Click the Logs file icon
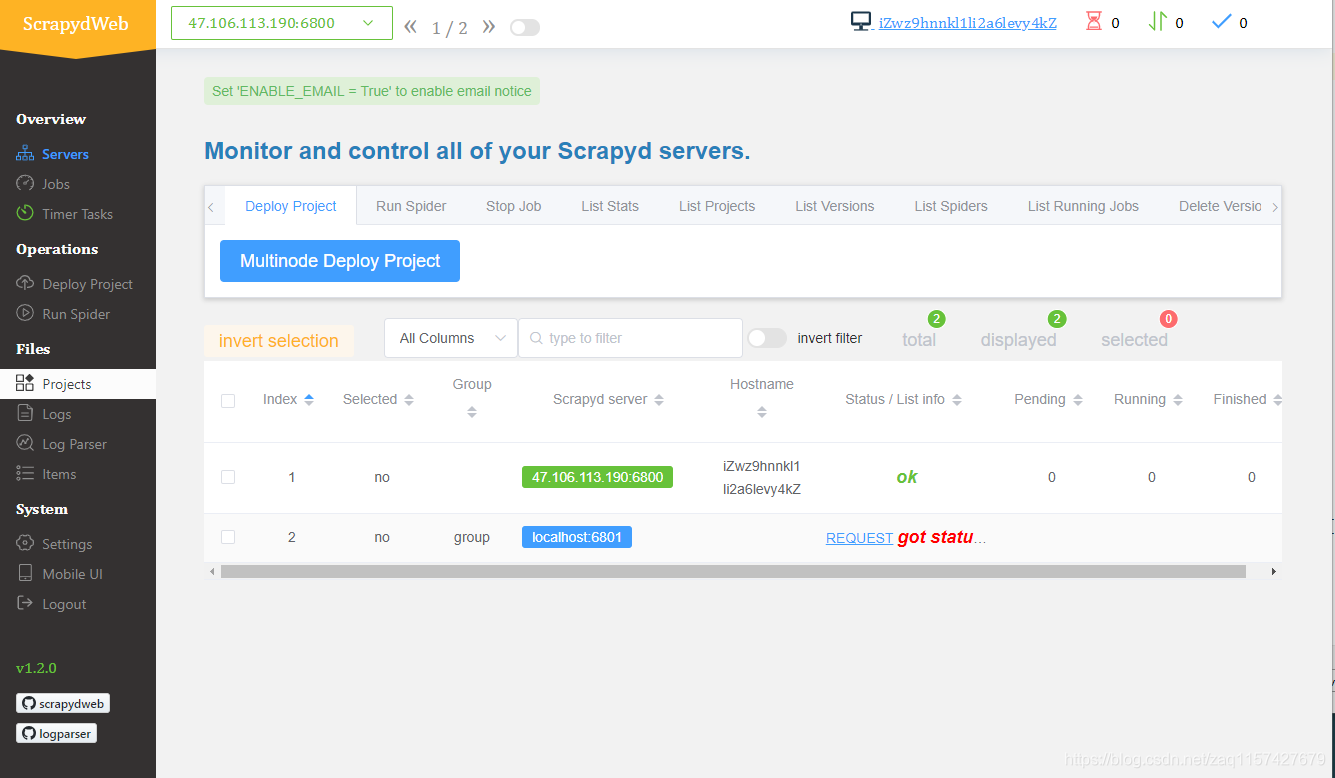 pyautogui.click(x=25, y=414)
